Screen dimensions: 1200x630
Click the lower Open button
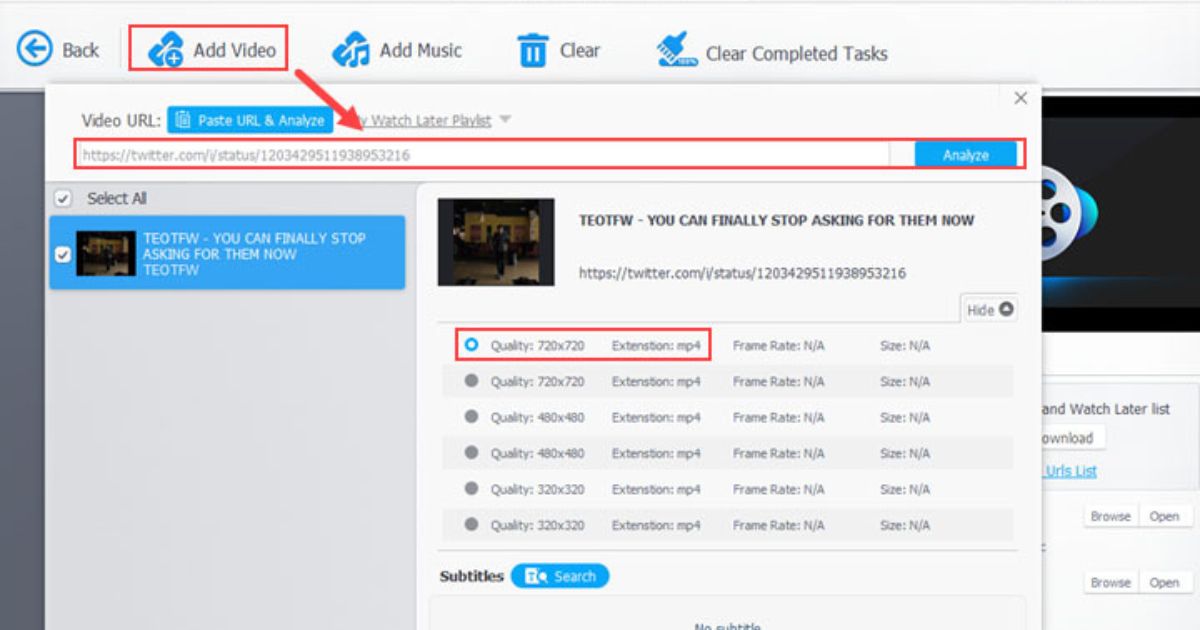[1166, 582]
